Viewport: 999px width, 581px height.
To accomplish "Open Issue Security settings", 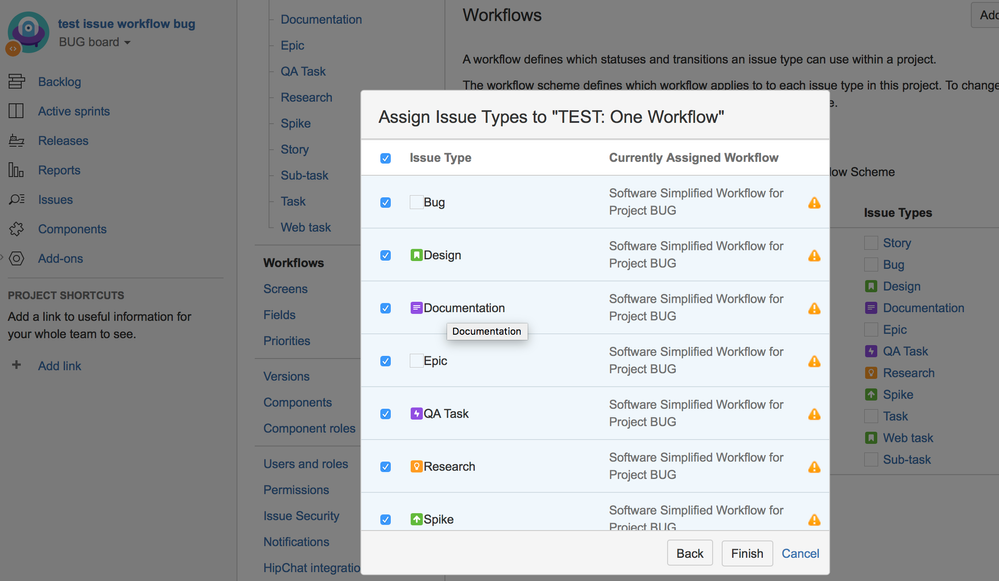I will (301, 516).
